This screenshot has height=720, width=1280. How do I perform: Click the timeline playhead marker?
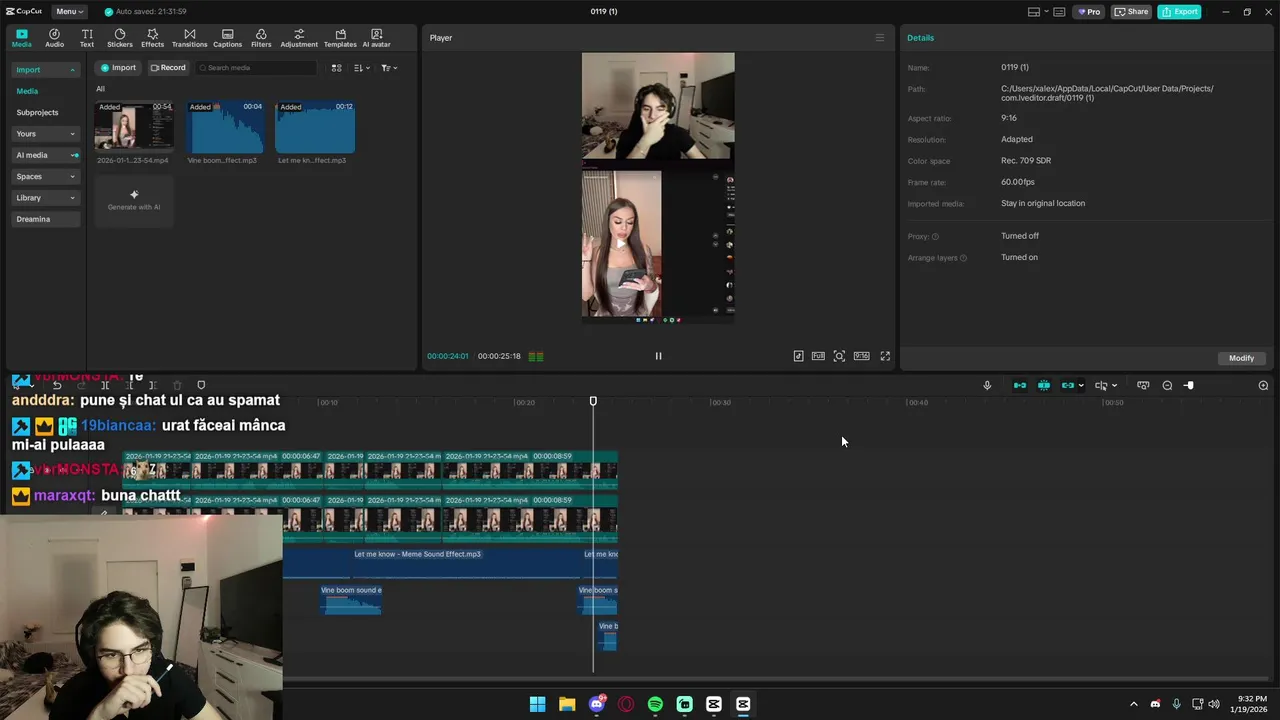point(593,401)
